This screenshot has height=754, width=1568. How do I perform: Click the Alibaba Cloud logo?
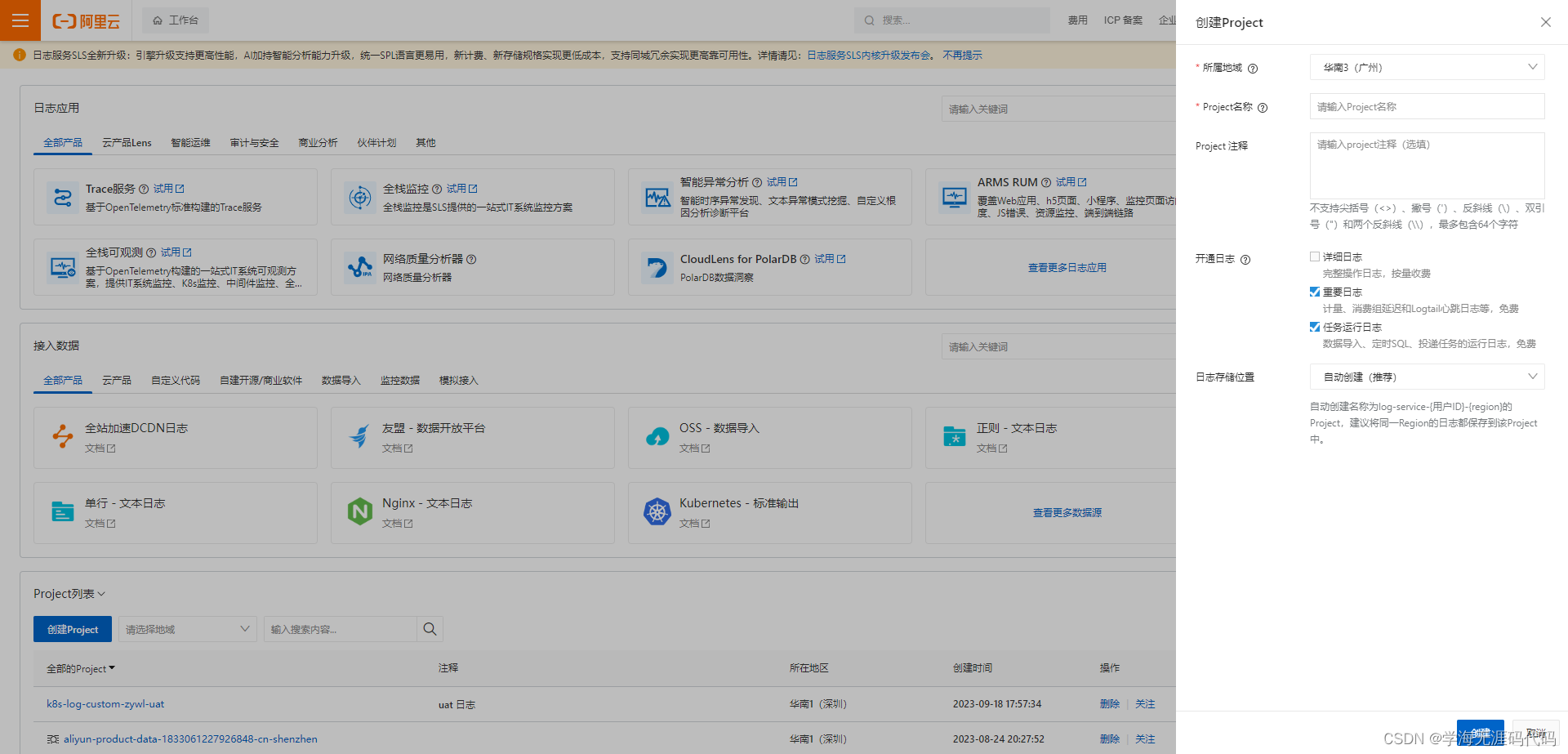tap(86, 21)
